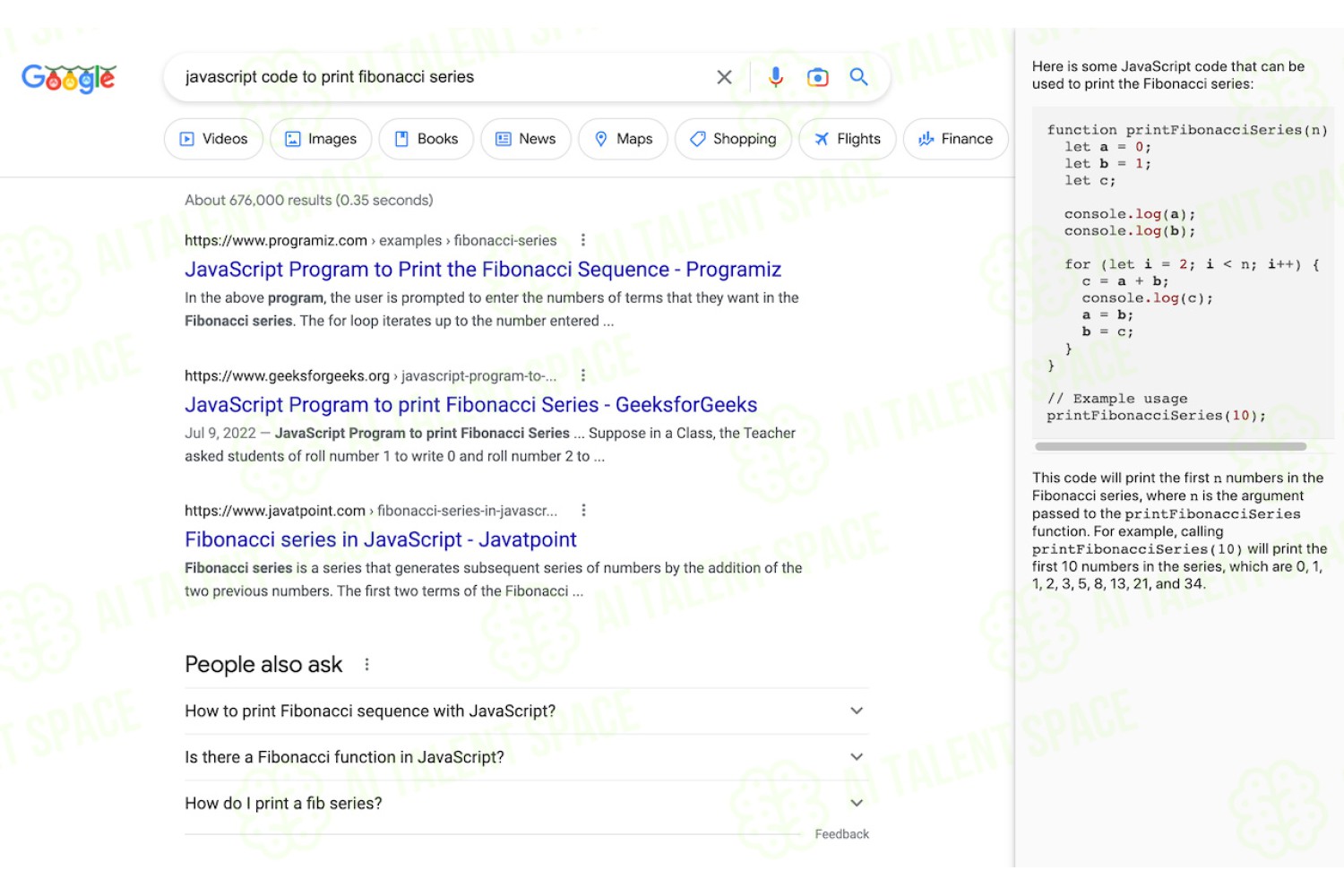Image resolution: width=1344 pixels, height=896 pixels.
Task: Click the programiz.com URL breadcrumb
Action: (371, 240)
